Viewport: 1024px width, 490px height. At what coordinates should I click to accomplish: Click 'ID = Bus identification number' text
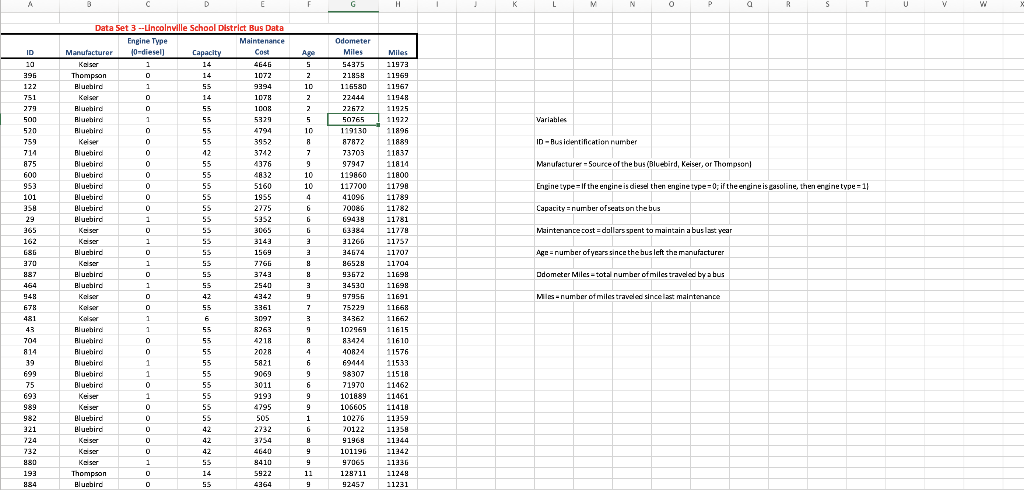coord(586,142)
